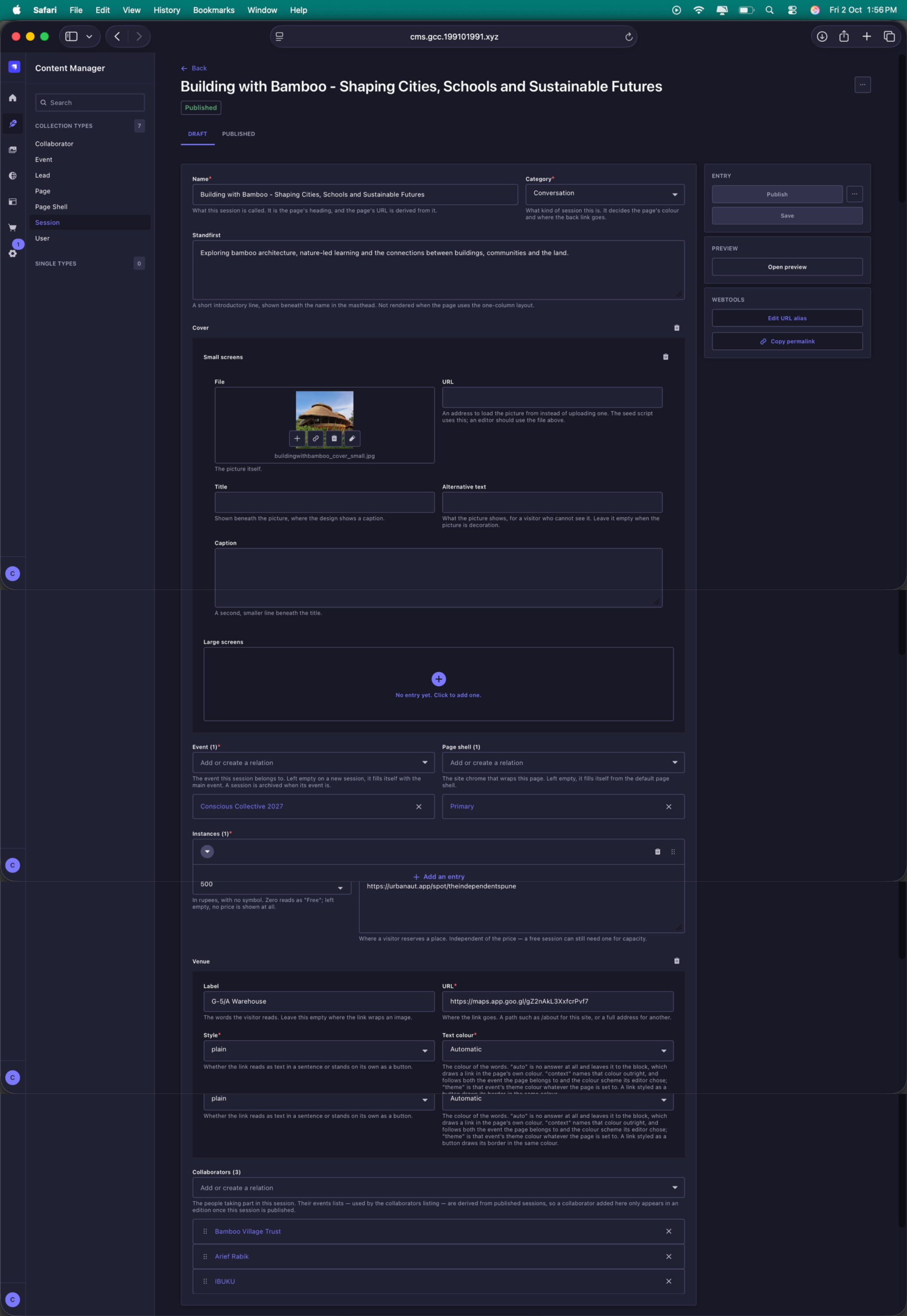Click drag handle beside Bamboo Village Trust

pos(205,1231)
